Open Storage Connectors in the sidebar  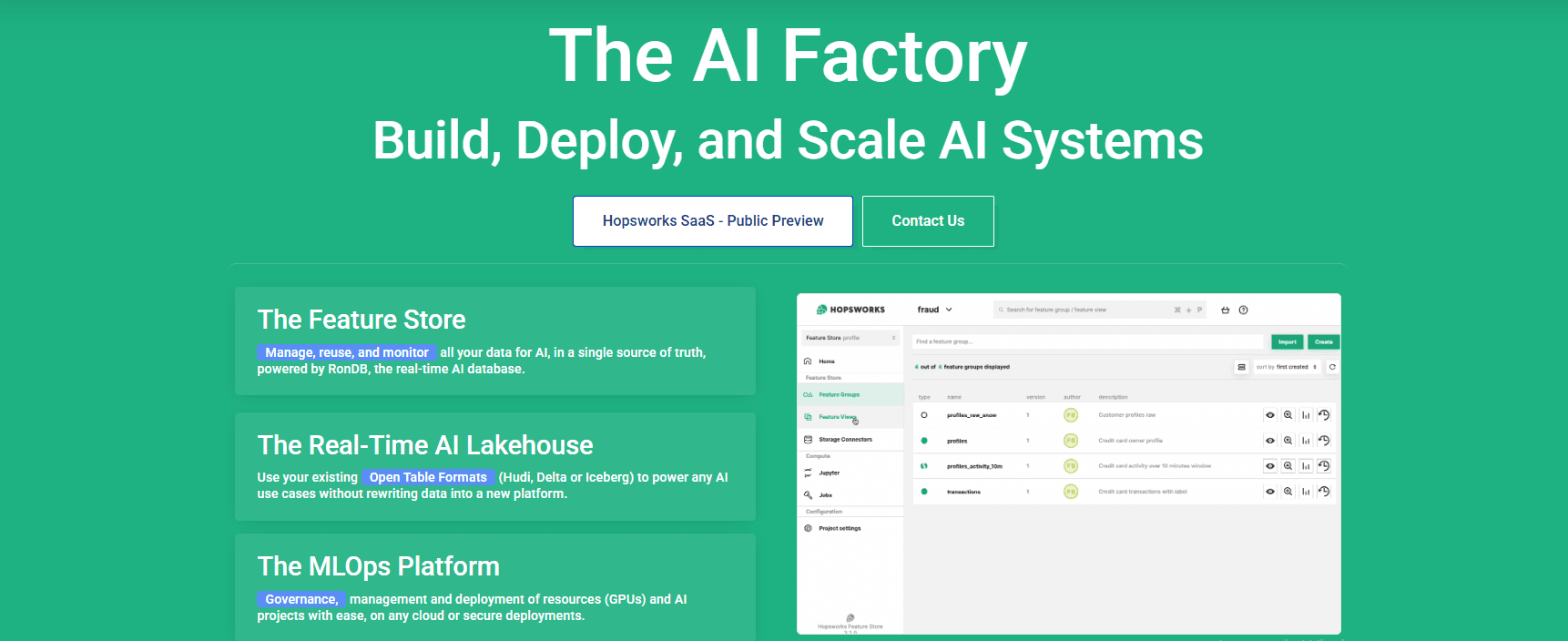[x=844, y=440]
